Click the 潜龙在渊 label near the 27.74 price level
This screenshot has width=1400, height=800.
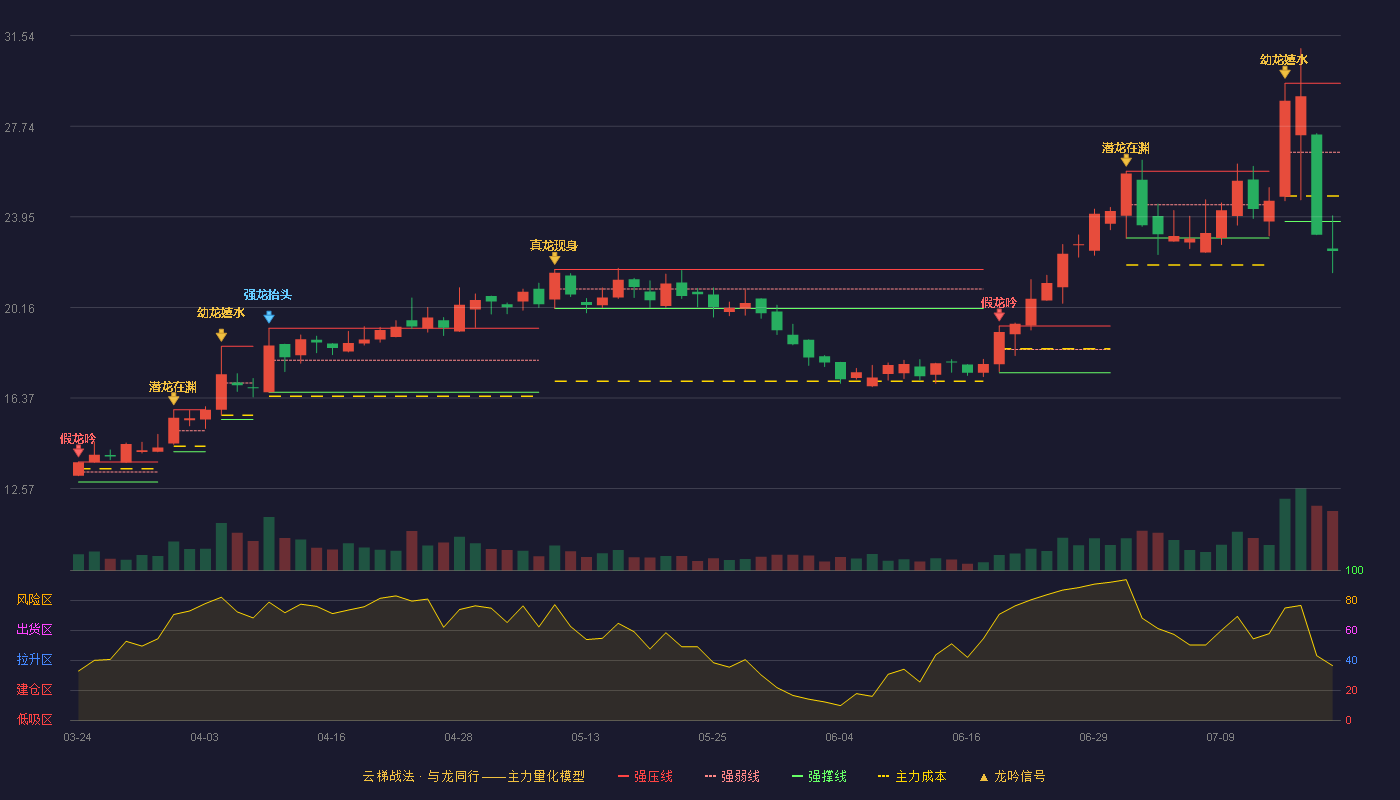pos(1126,147)
